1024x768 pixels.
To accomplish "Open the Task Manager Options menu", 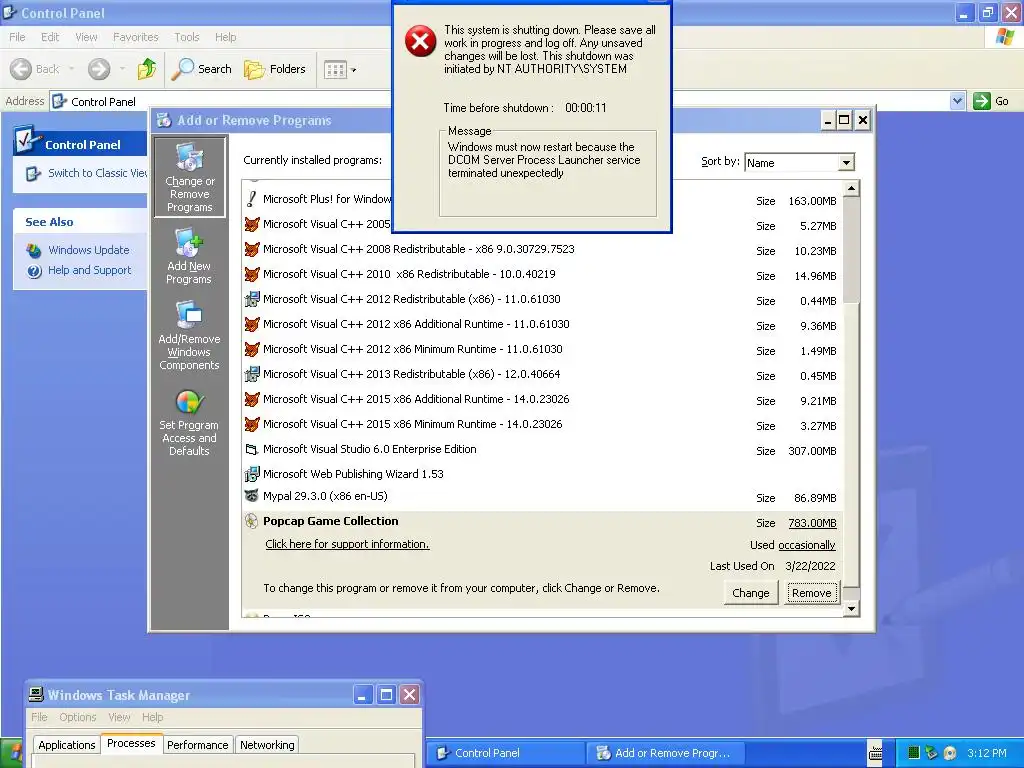I will click(78, 717).
